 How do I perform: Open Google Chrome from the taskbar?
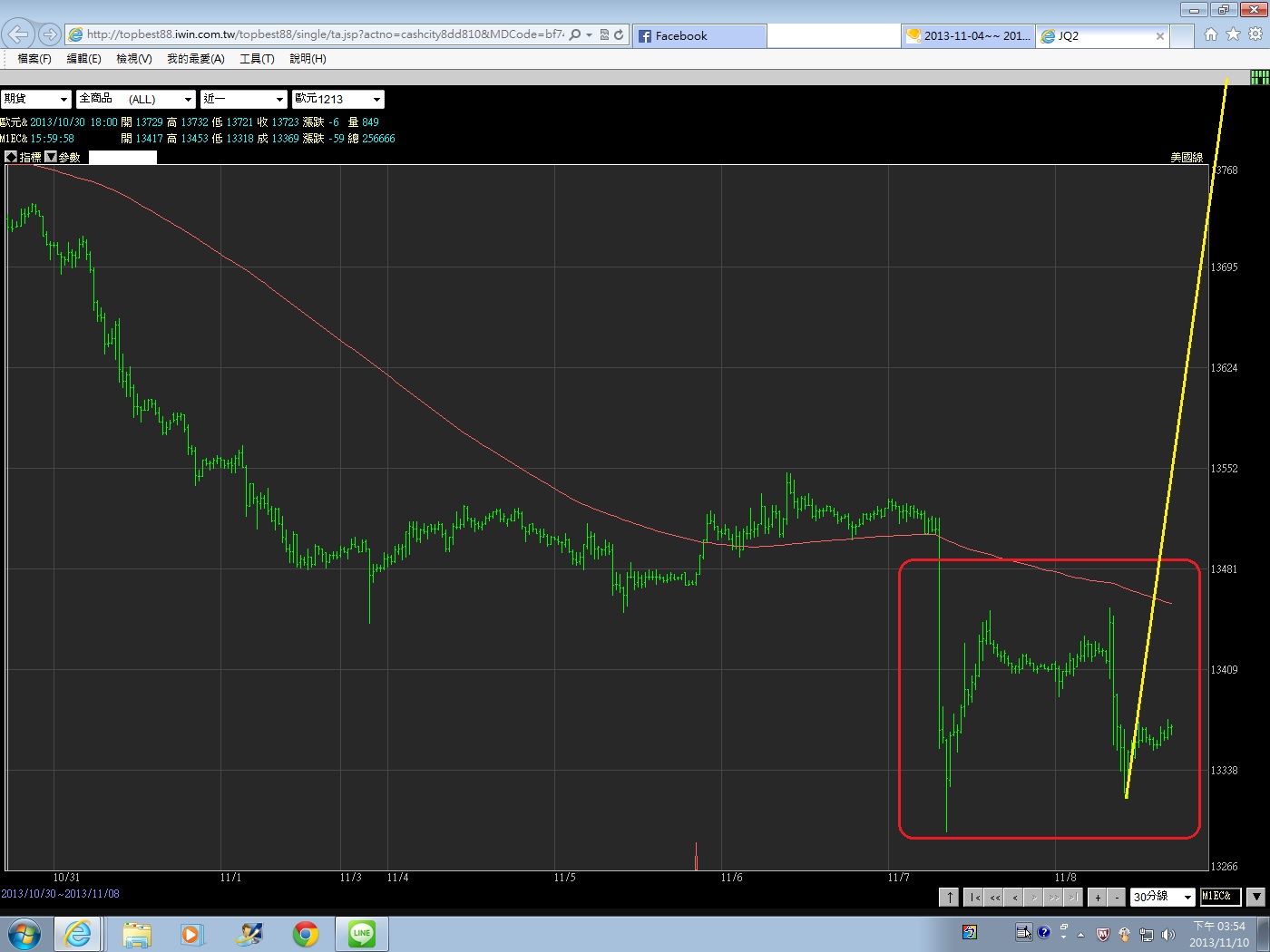(306, 934)
